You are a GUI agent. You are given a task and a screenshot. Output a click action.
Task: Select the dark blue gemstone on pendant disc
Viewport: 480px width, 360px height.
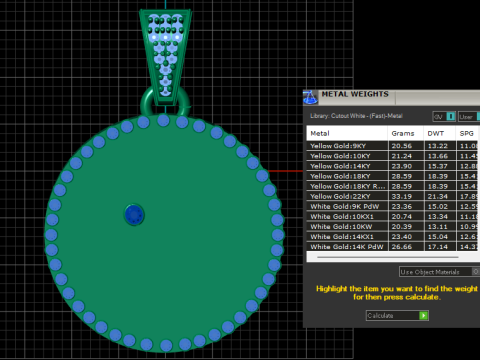pos(134,214)
